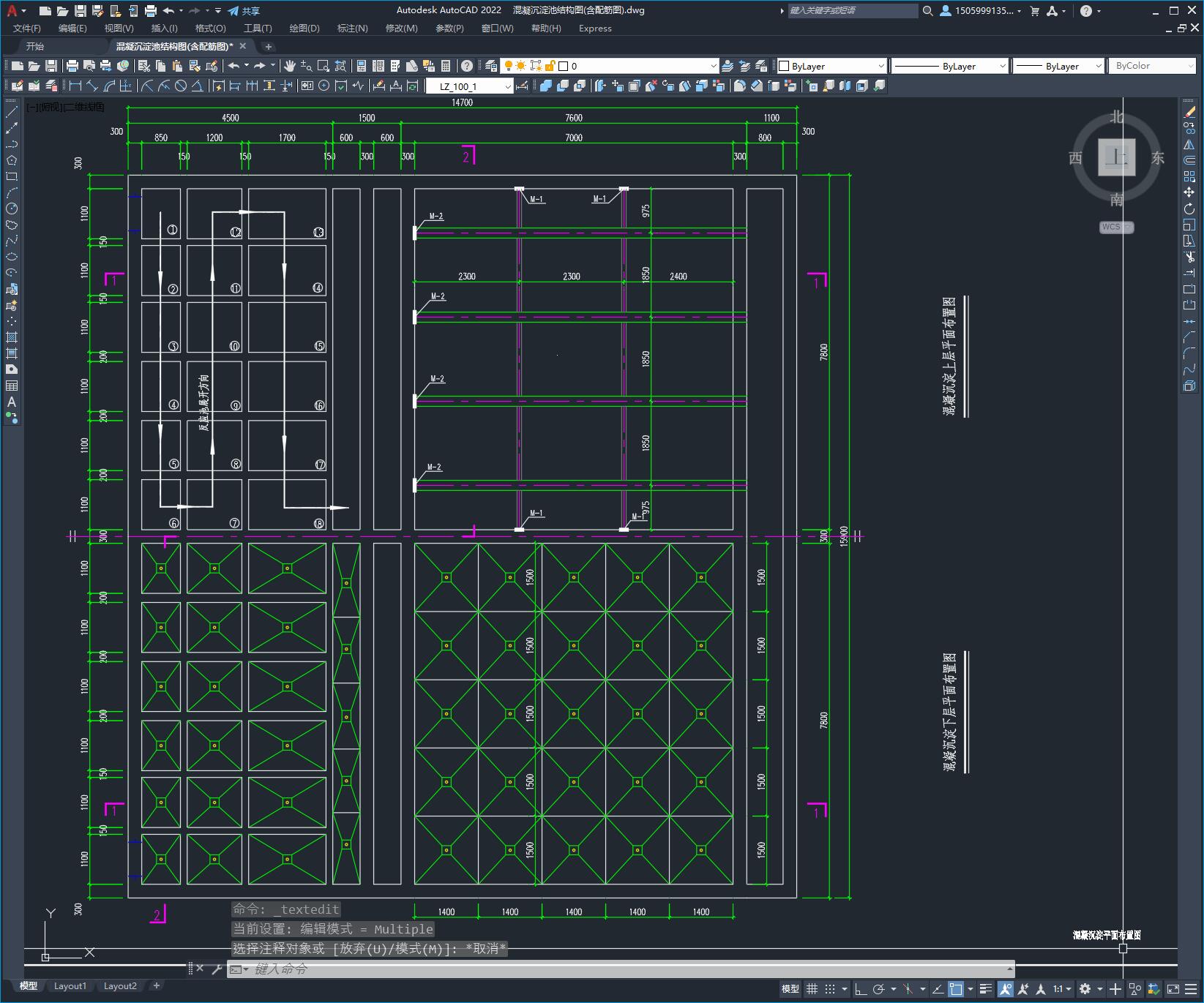Click Save icon in quick access toolbar
Image resolution: width=1204 pixels, height=1003 pixels.
coord(81,11)
